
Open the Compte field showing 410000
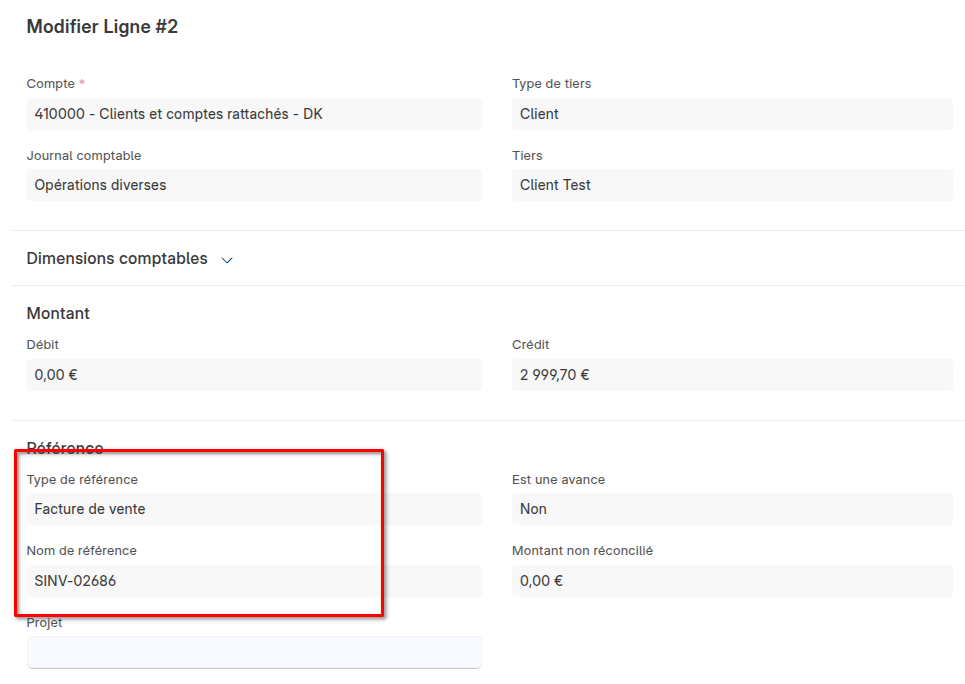click(253, 114)
